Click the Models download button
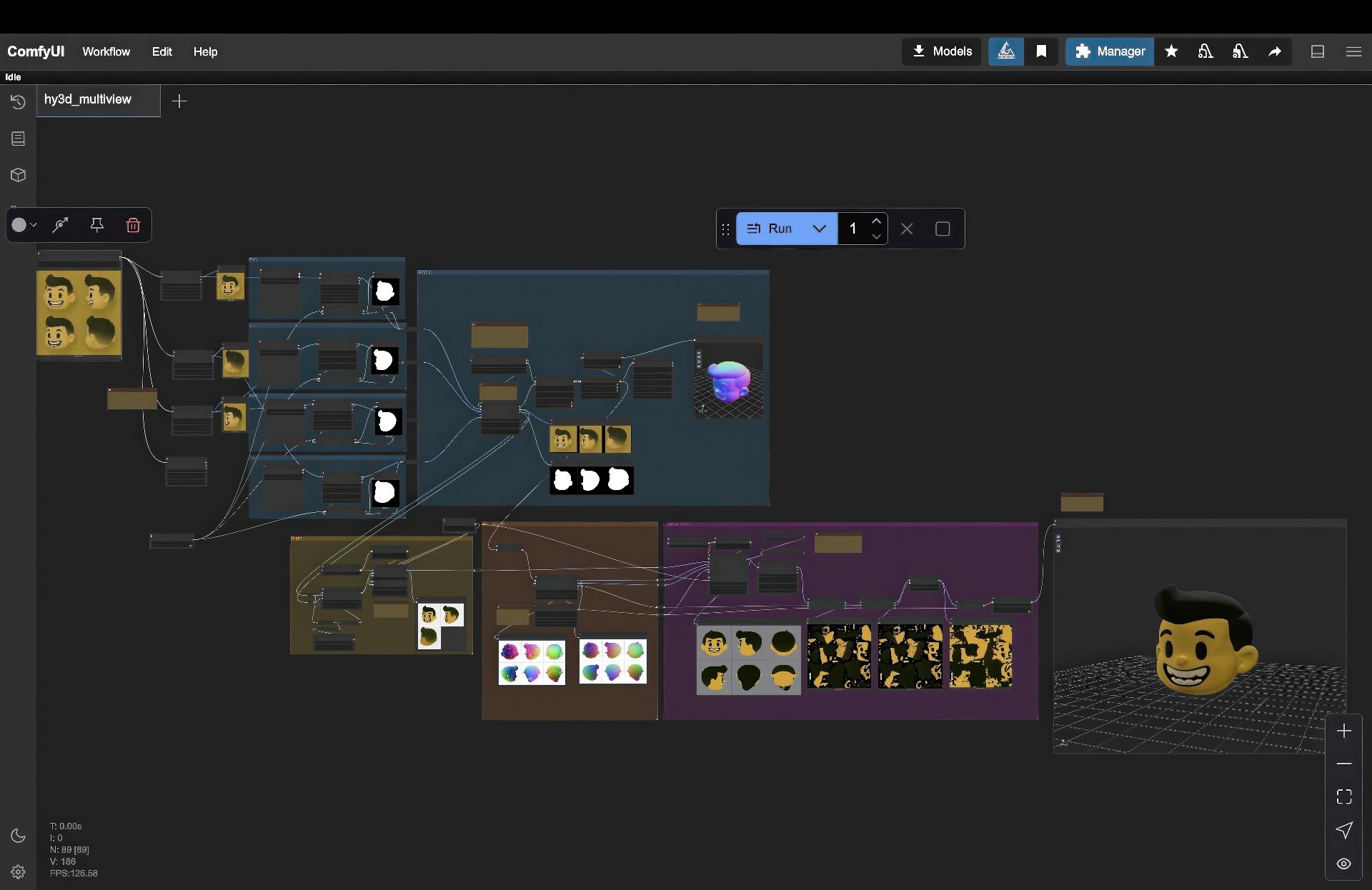Screen dimensions: 1372x890 pyautogui.click(x=942, y=51)
